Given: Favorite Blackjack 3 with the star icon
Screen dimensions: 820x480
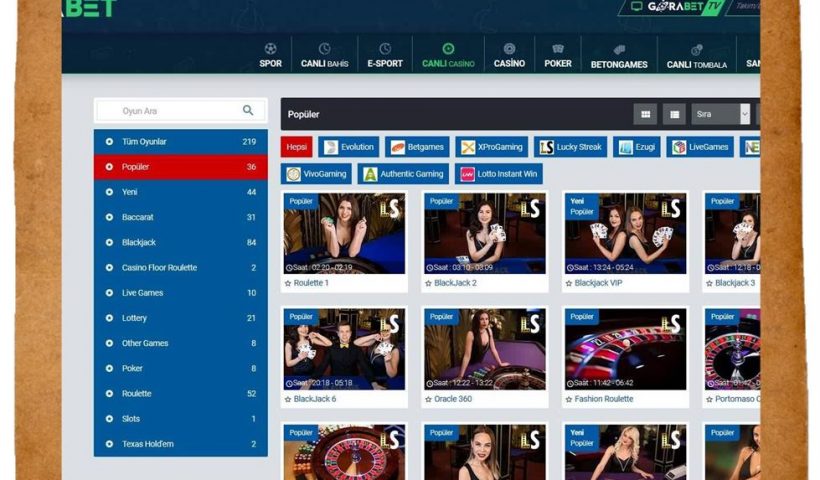Looking at the screenshot, I should 709,283.
